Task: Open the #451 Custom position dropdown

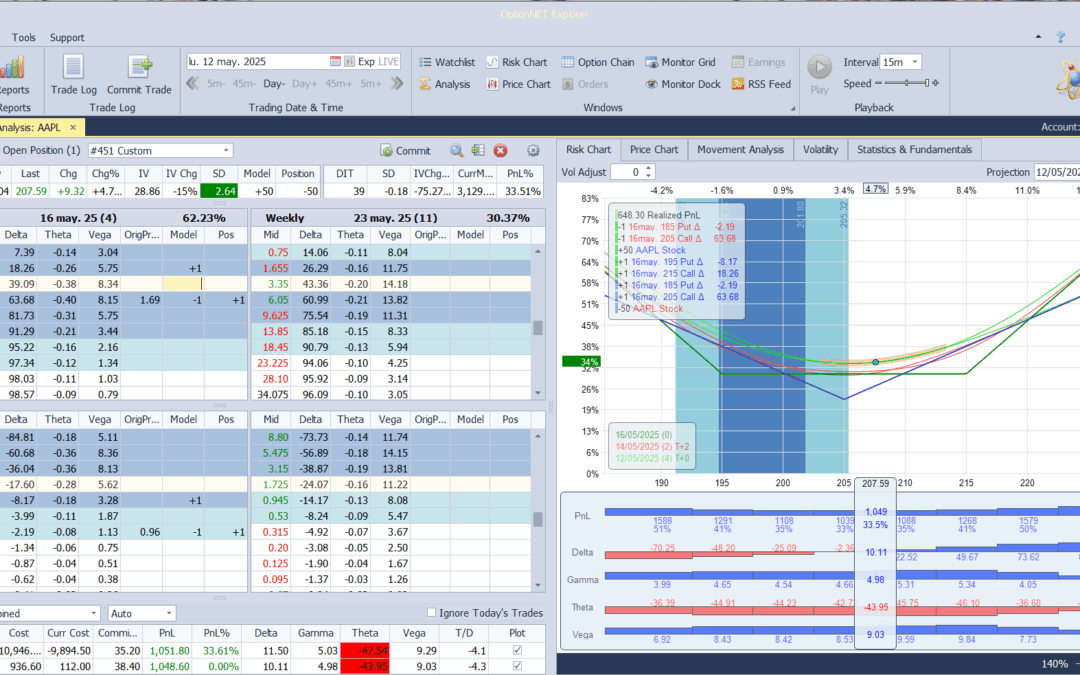Action: click(226, 150)
